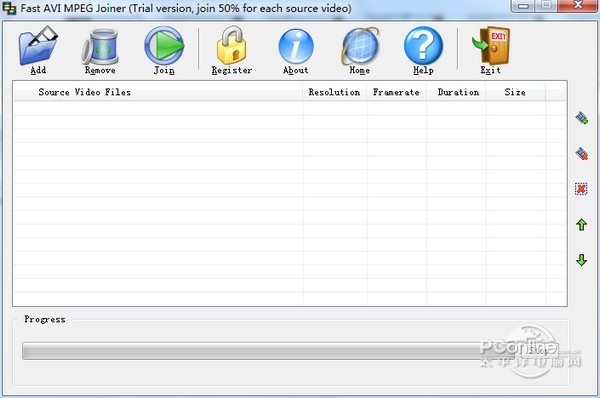Minimize the Fast AVI MPEG Joiner window
Image resolution: width=600 pixels, height=398 pixels.
[524, 5]
